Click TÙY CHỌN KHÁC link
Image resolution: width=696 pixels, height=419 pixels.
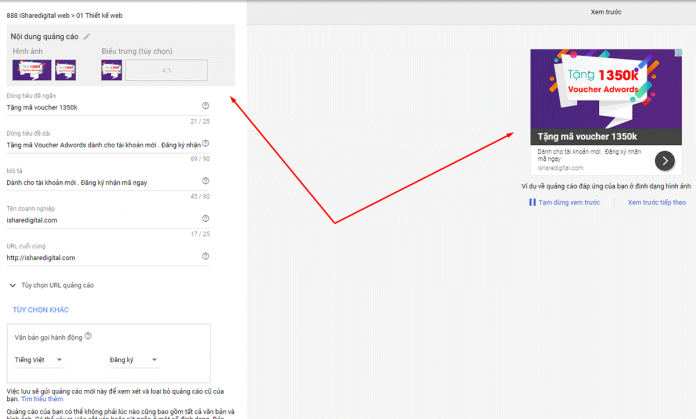pyautogui.click(x=40, y=310)
